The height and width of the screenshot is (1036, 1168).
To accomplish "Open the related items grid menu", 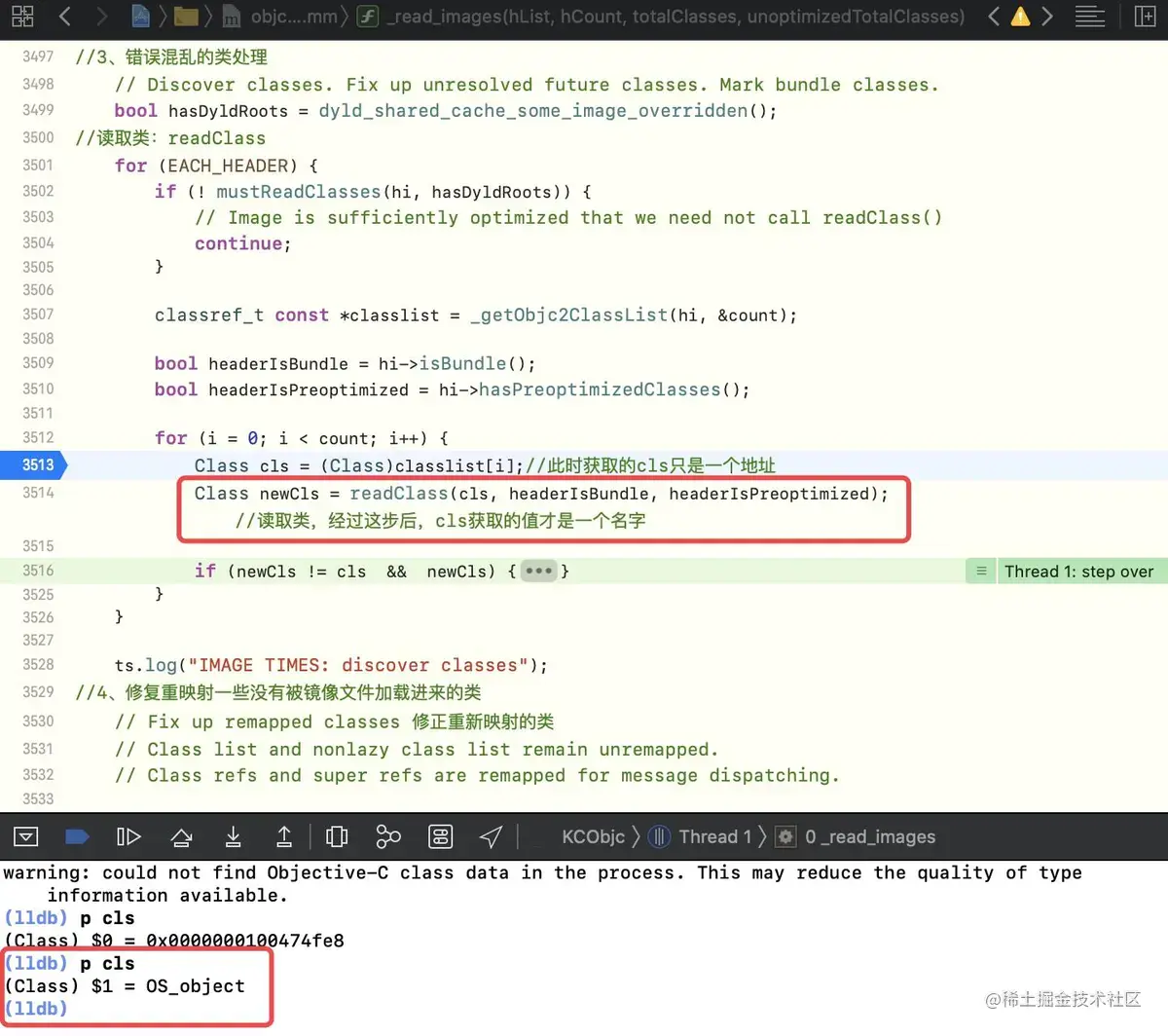I will (22, 16).
